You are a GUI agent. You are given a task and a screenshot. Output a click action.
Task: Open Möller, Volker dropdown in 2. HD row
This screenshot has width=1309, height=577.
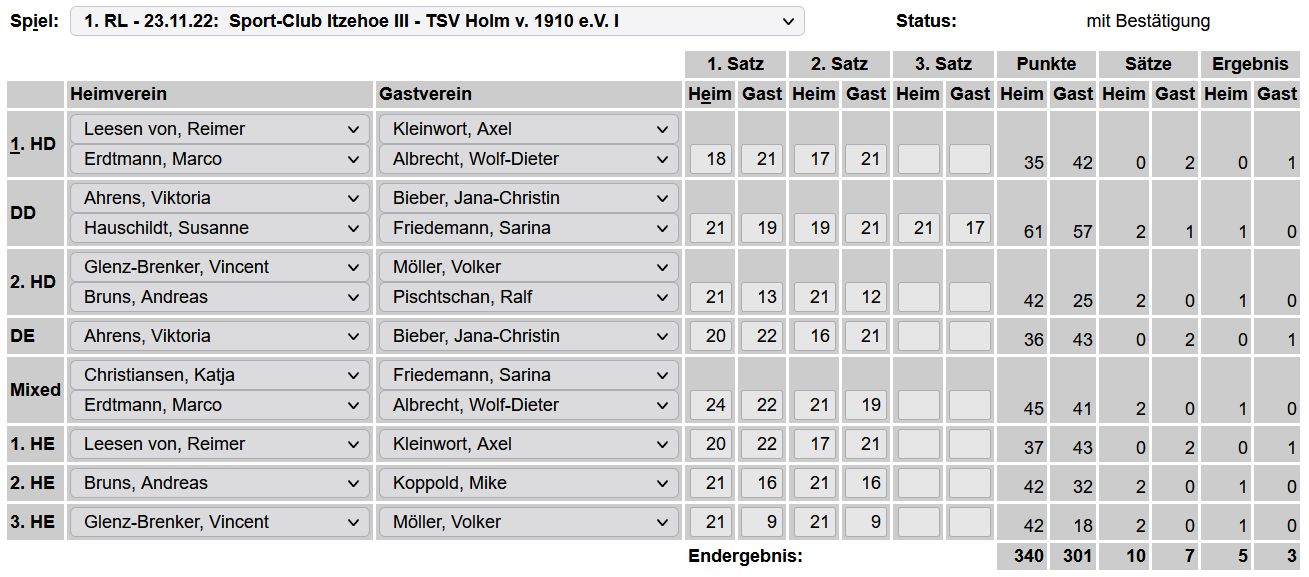point(529,267)
